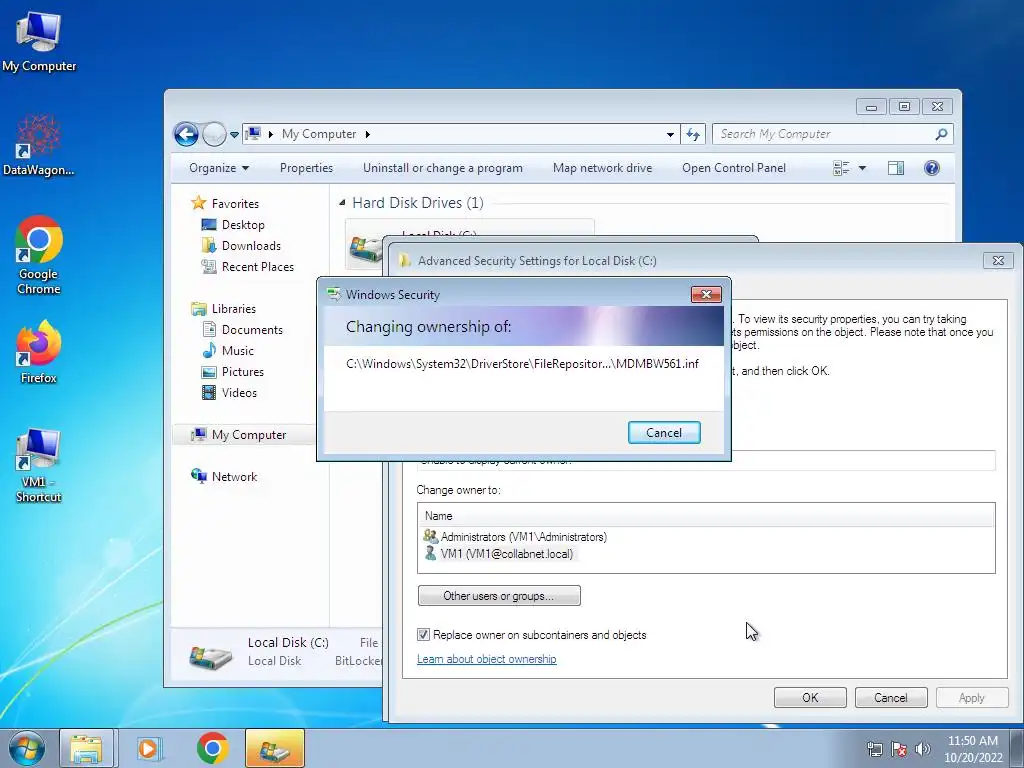The width and height of the screenshot is (1024, 768).
Task: Open Action Center flag icon
Action: tap(899, 750)
